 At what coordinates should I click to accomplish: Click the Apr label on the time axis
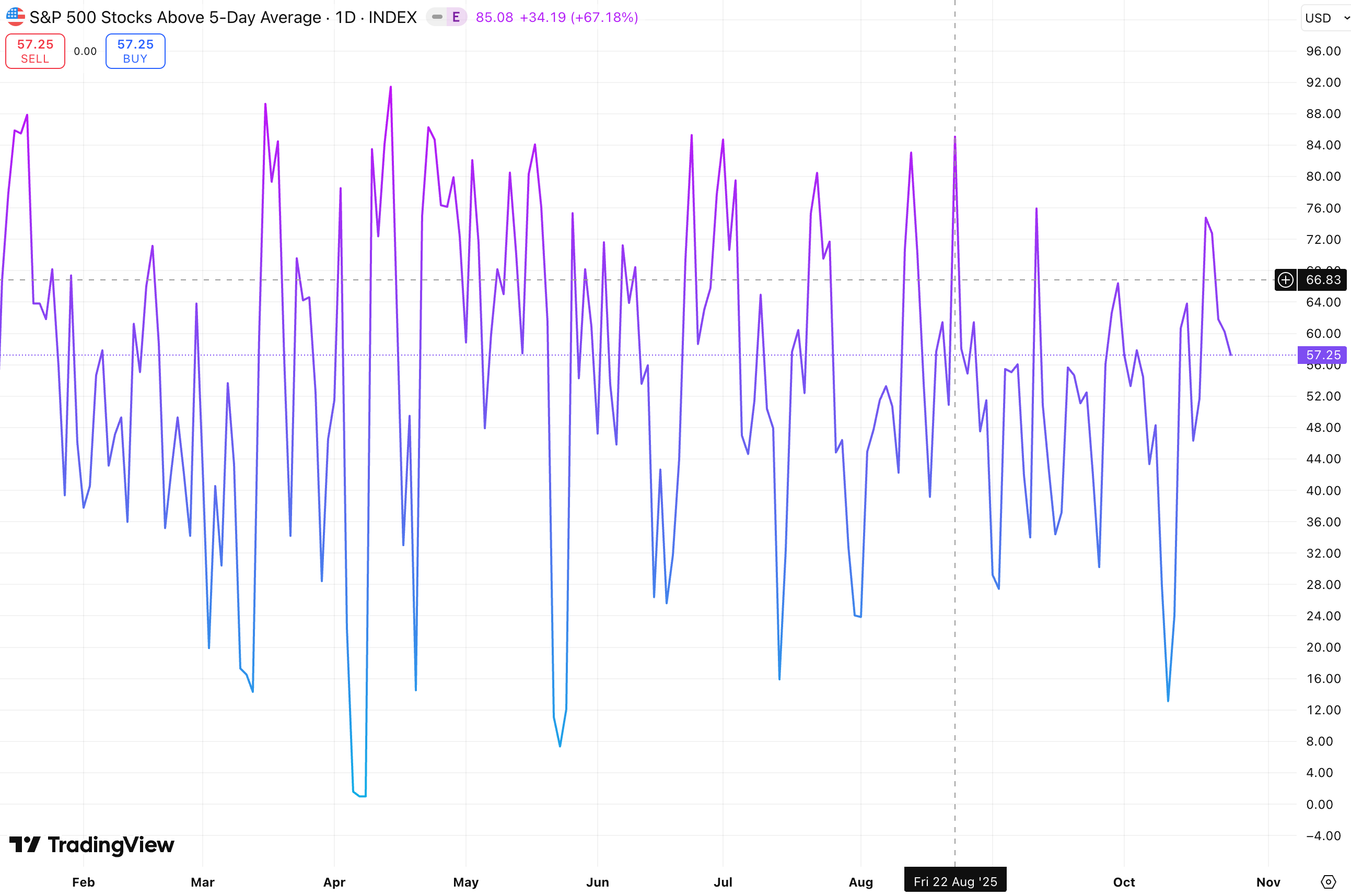tap(334, 882)
